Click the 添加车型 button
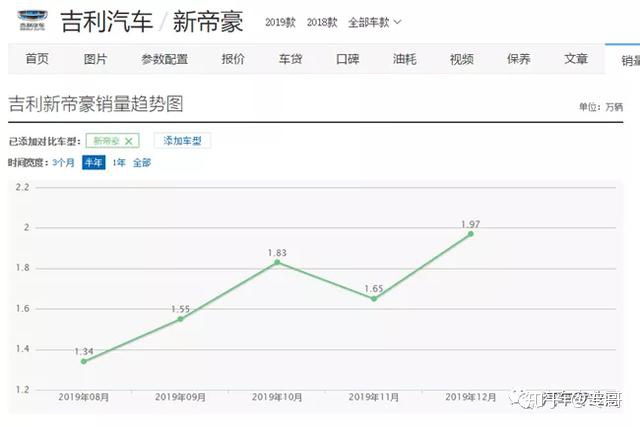Screen dimensions: 640x427 [182, 141]
